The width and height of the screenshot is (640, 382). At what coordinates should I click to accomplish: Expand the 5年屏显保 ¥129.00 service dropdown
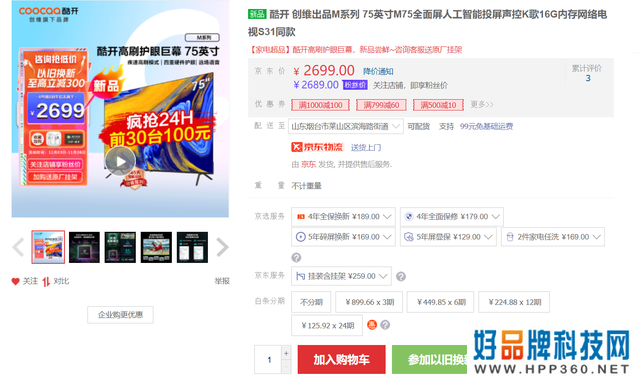[448, 237]
